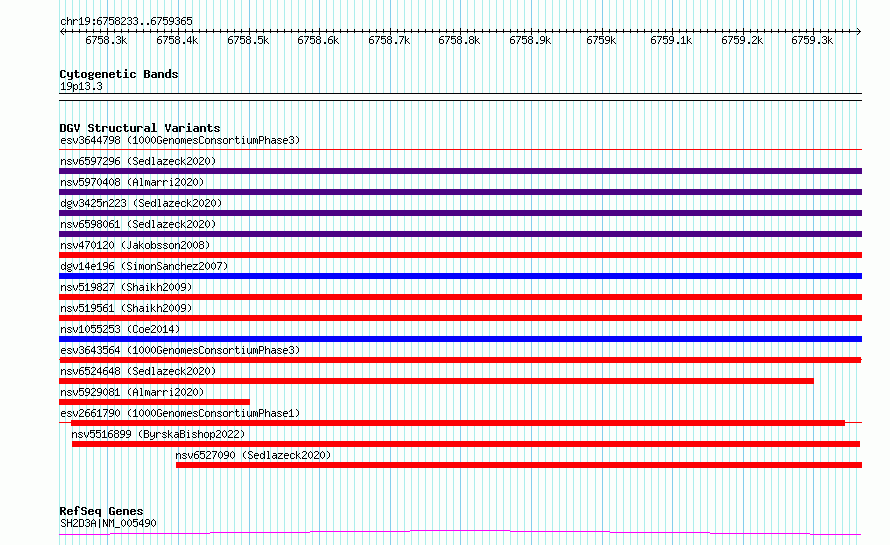Image resolution: width=890 pixels, height=545 pixels.
Task: Select the 19p13.3 band label
Action: point(81,86)
